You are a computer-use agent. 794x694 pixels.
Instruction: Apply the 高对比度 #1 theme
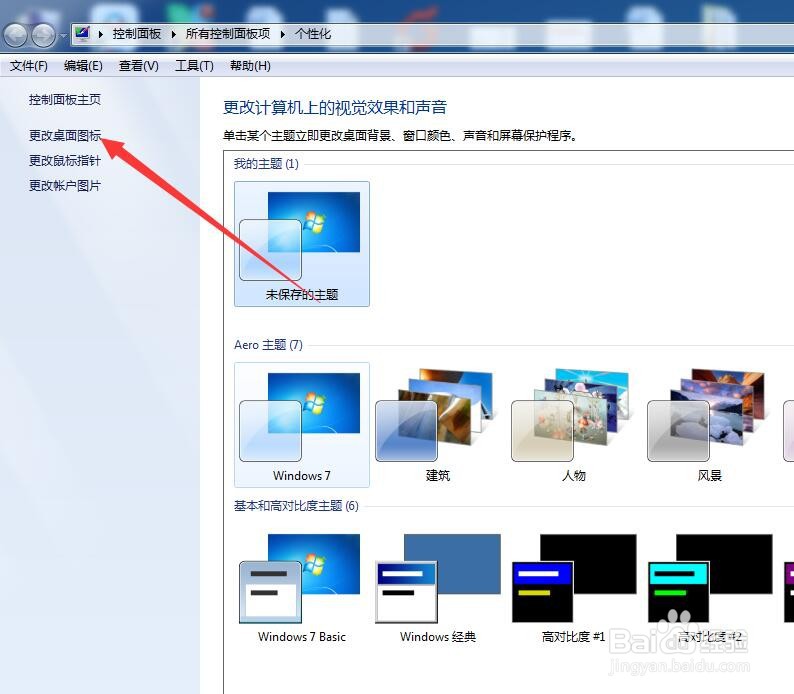(x=574, y=588)
